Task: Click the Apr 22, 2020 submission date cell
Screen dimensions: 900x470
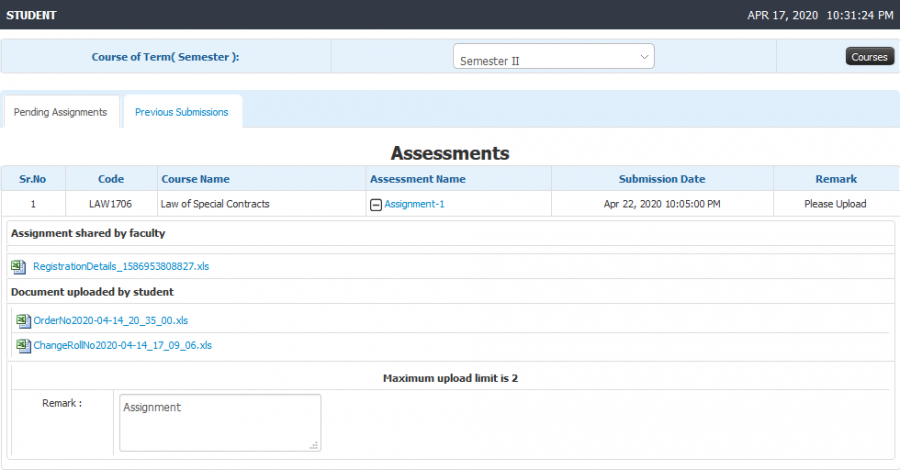Action: [662, 204]
